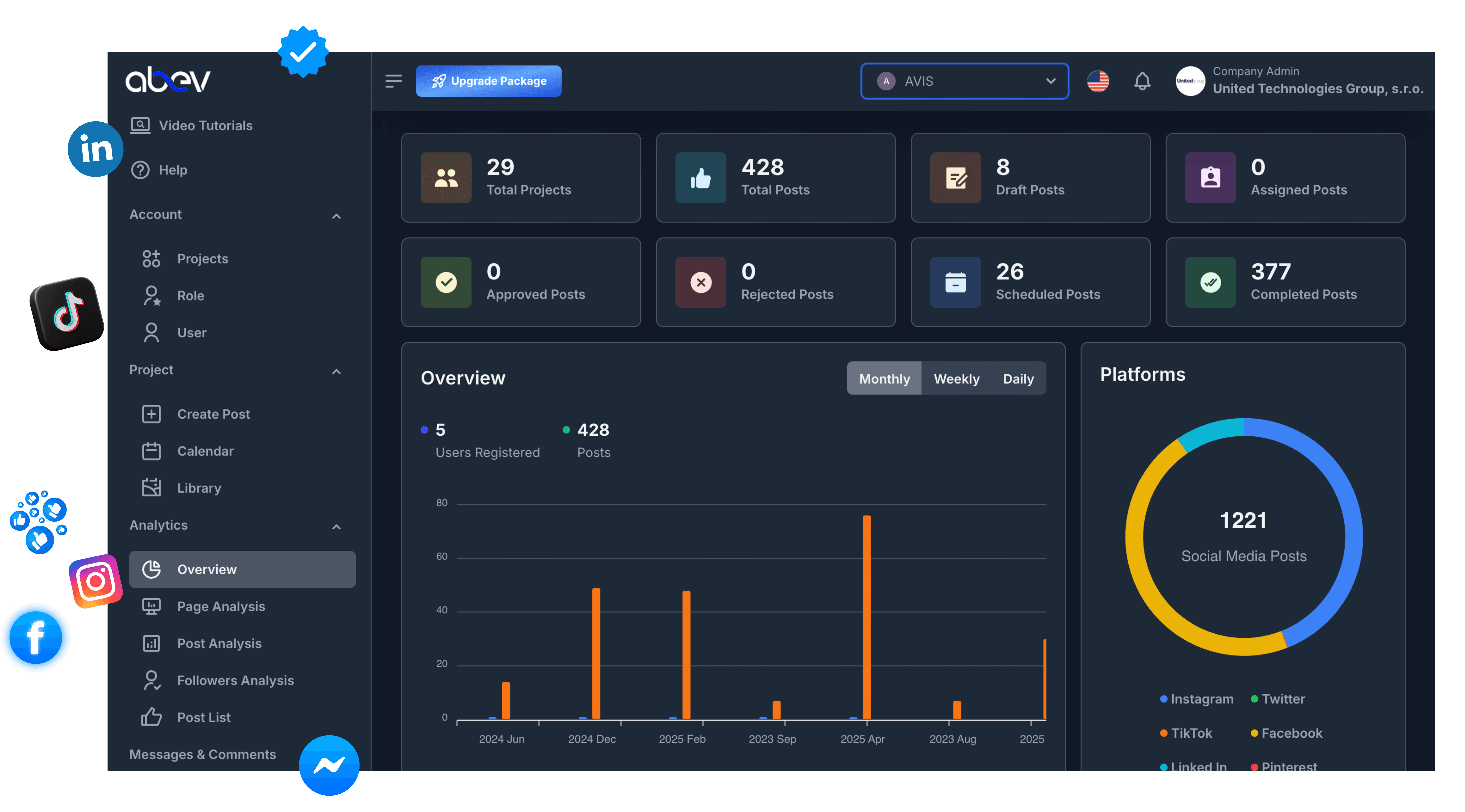This screenshot has height=812, width=1465.
Task: Open Create Post via its plus icon
Action: (151, 414)
